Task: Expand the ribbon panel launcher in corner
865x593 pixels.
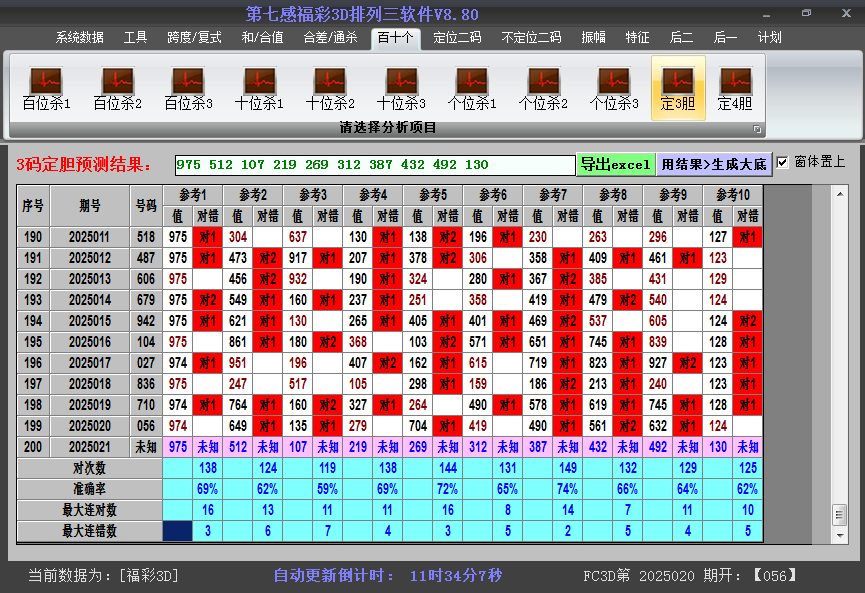Action: (x=757, y=129)
